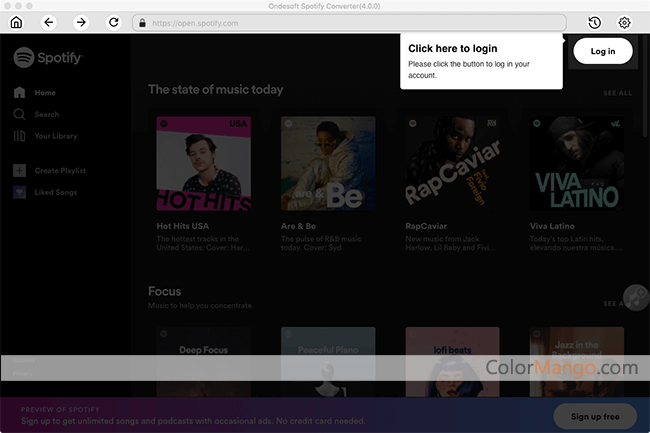Click See All for state of music
This screenshot has width=650, height=433.
(617, 93)
